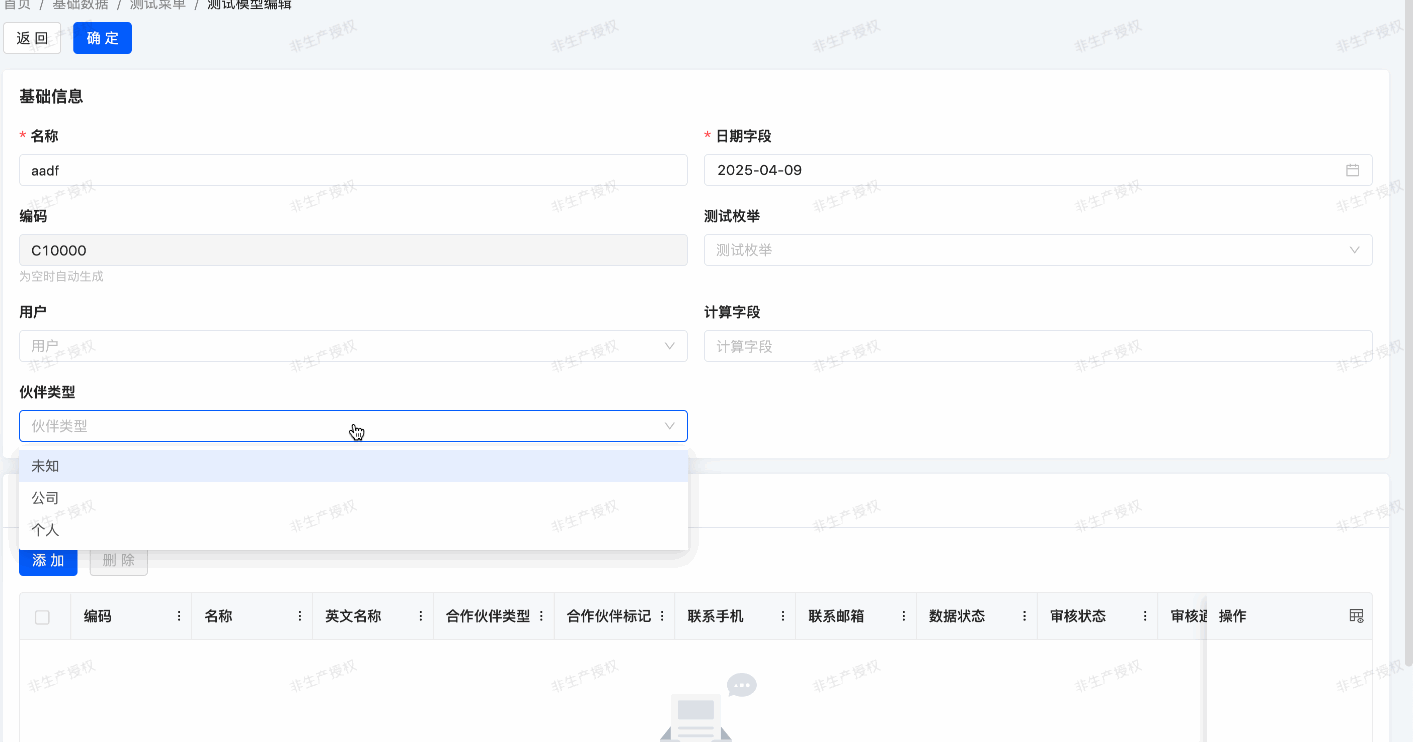Click the 确定 button

tap(102, 38)
